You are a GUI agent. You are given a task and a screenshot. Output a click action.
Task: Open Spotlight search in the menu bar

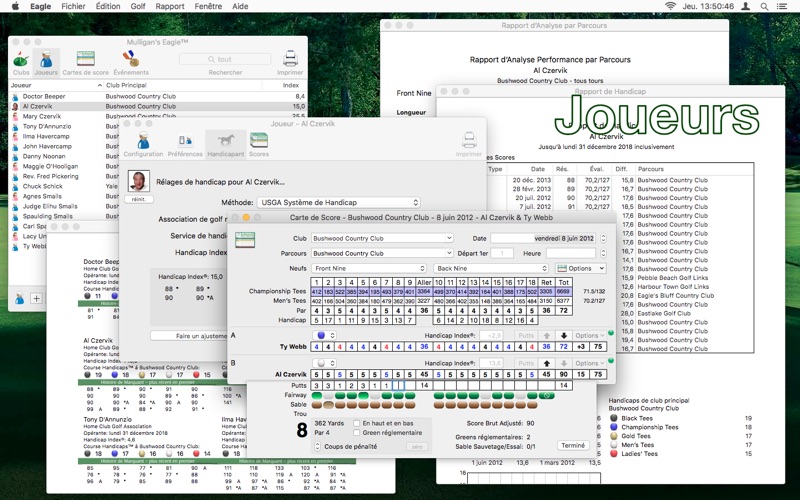[x=764, y=6]
